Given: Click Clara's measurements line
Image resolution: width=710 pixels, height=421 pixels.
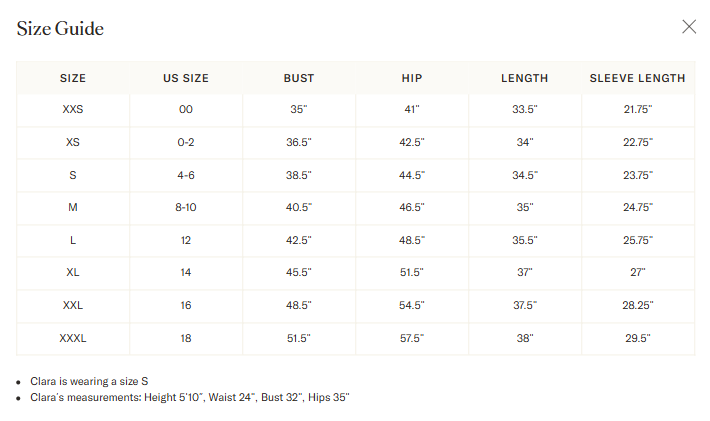Looking at the screenshot, I should click(x=190, y=397).
